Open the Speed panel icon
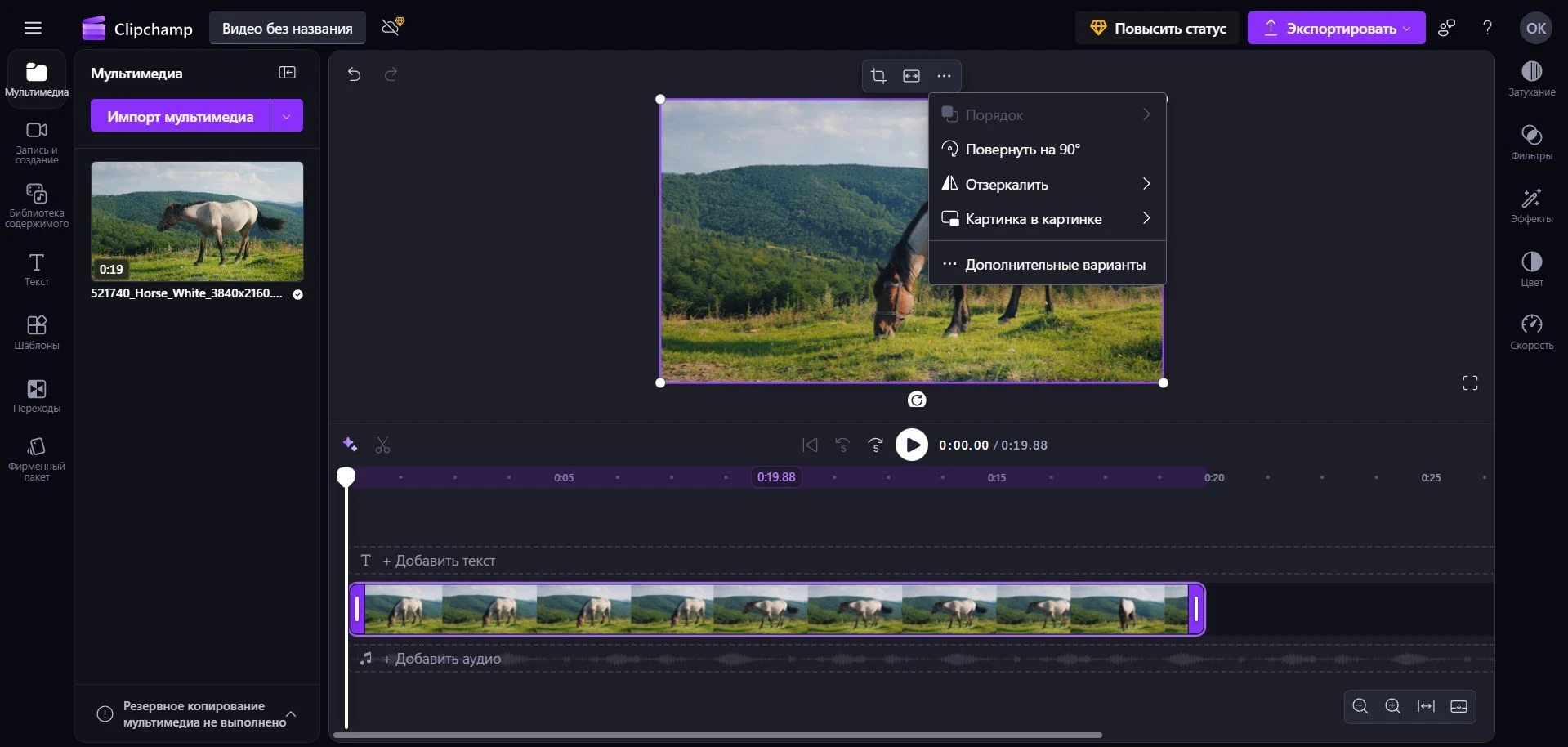 click(1531, 332)
